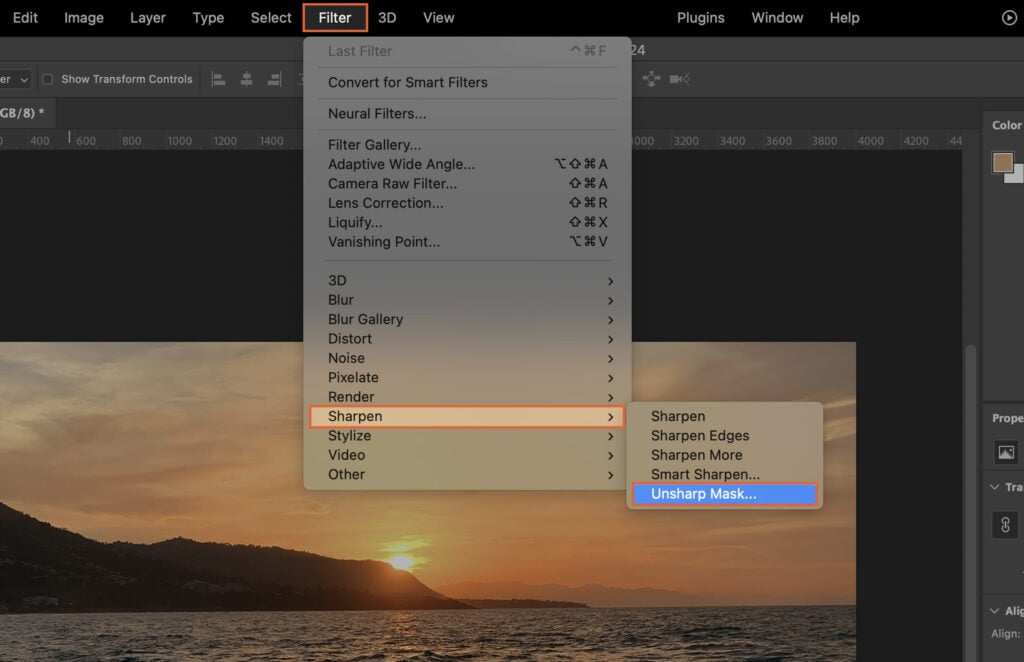Select the align left edges icon

(219, 78)
